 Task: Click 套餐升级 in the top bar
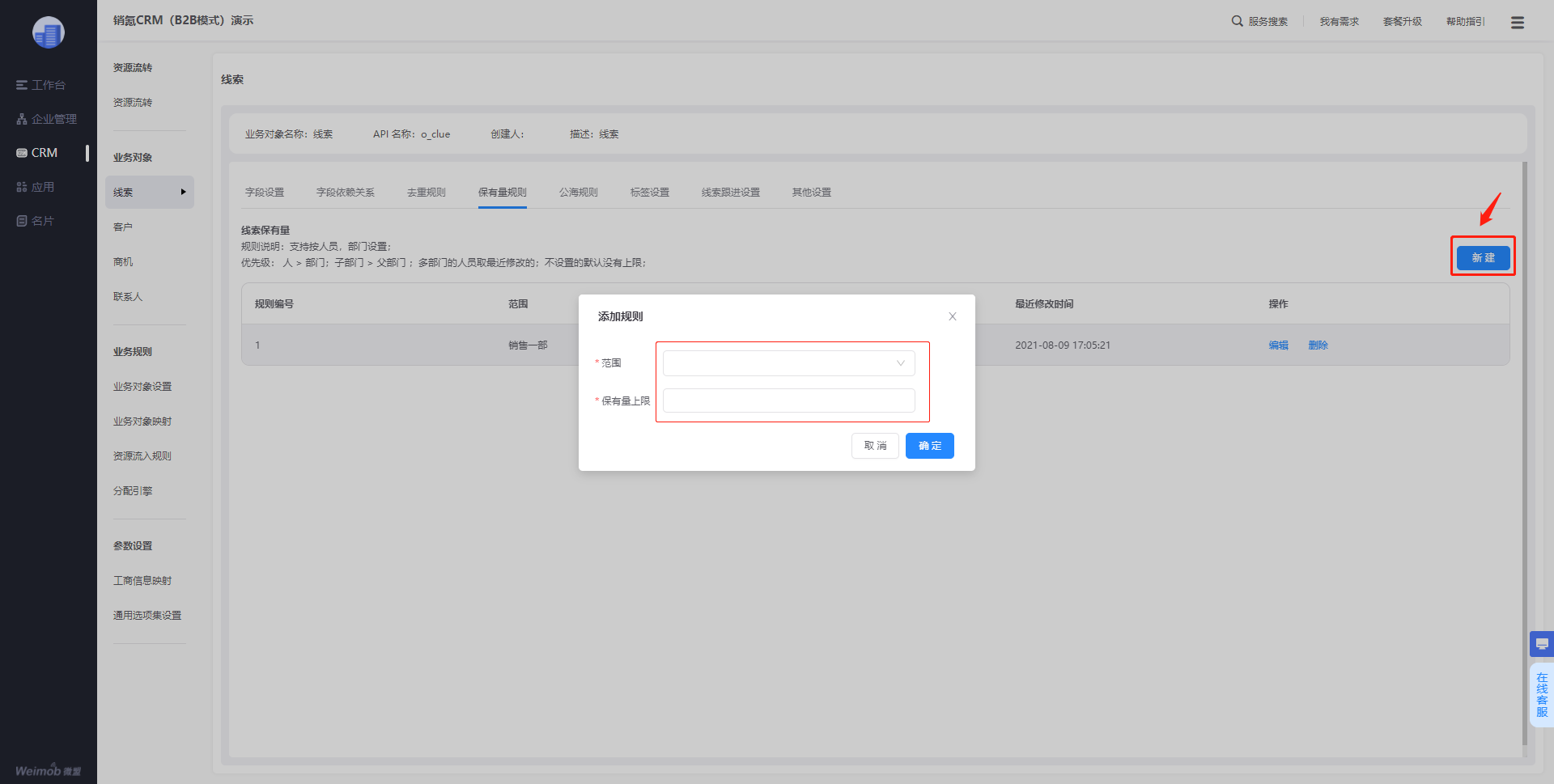[1403, 22]
